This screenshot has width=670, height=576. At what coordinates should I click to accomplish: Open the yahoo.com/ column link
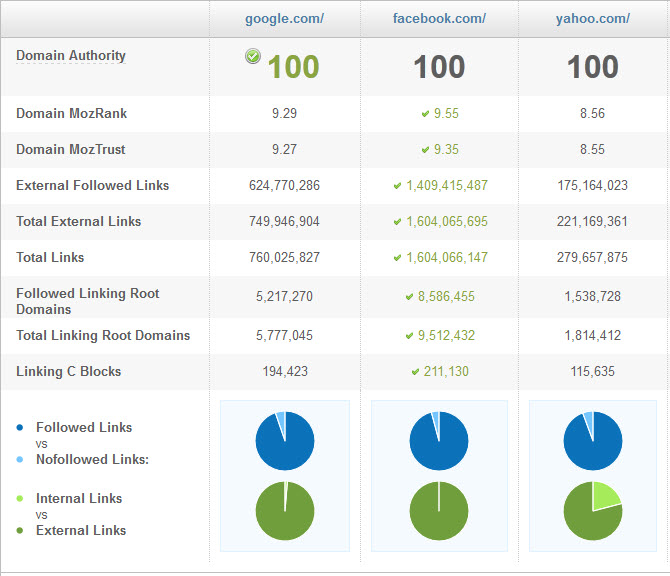coord(593,19)
